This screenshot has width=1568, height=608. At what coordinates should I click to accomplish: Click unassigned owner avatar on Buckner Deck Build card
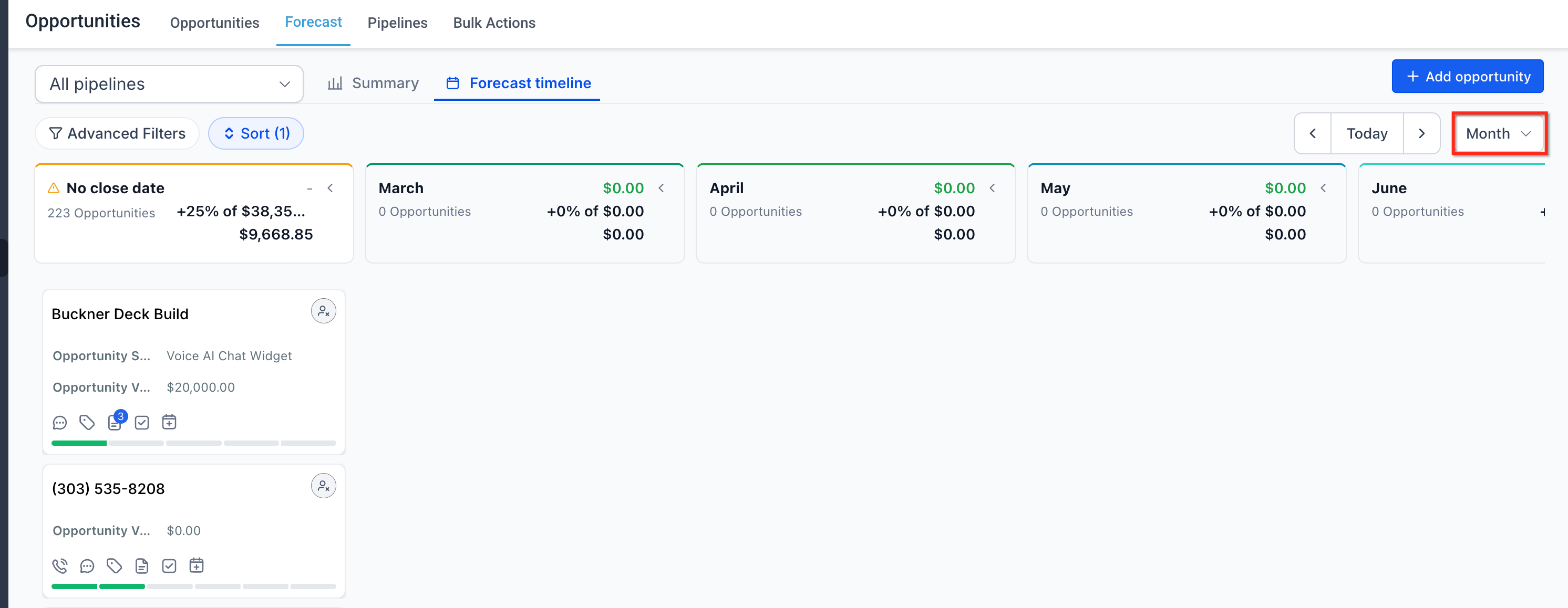[323, 311]
